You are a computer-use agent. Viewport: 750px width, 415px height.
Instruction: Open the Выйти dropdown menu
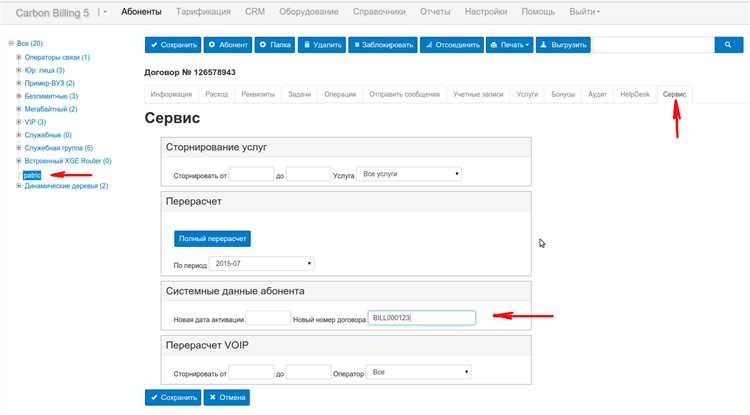click(584, 12)
